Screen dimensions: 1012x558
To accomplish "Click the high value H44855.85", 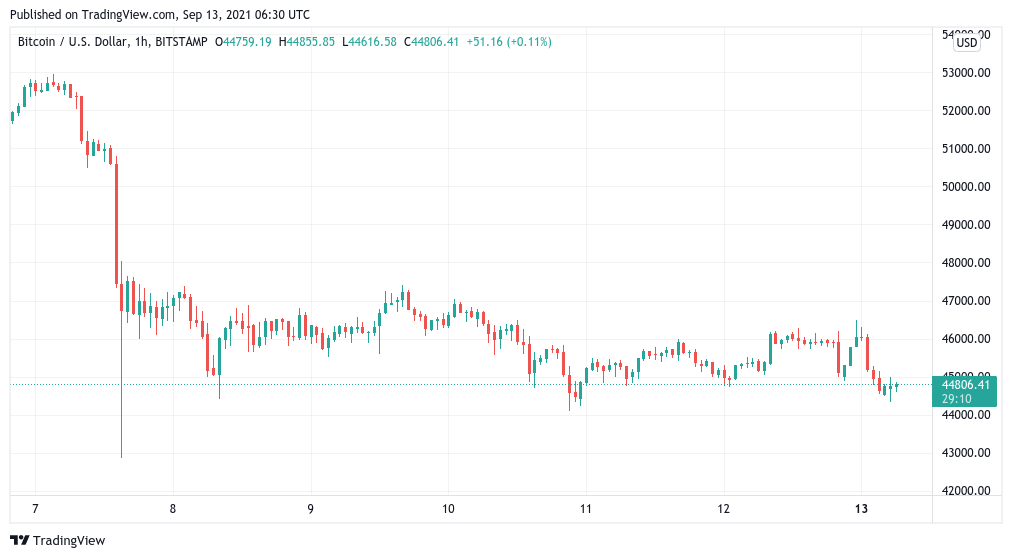I will click(x=307, y=42).
